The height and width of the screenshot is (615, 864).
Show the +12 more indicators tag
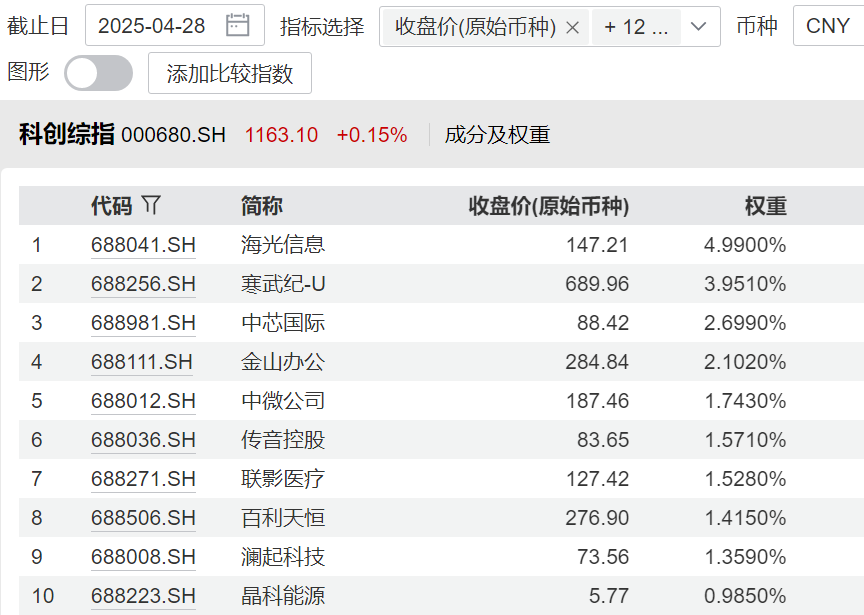(x=636, y=26)
